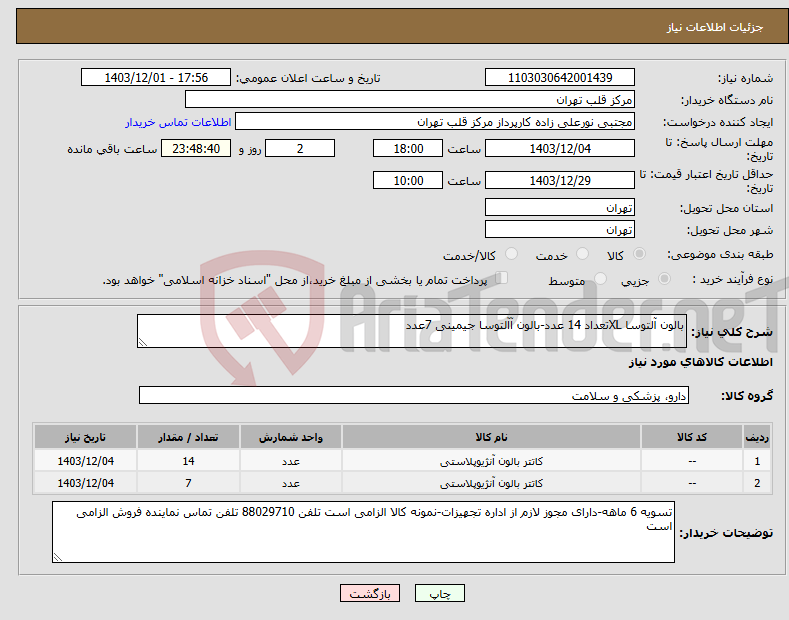Select the جزیی purchase type radio
The image size is (789, 620).
click(664, 279)
